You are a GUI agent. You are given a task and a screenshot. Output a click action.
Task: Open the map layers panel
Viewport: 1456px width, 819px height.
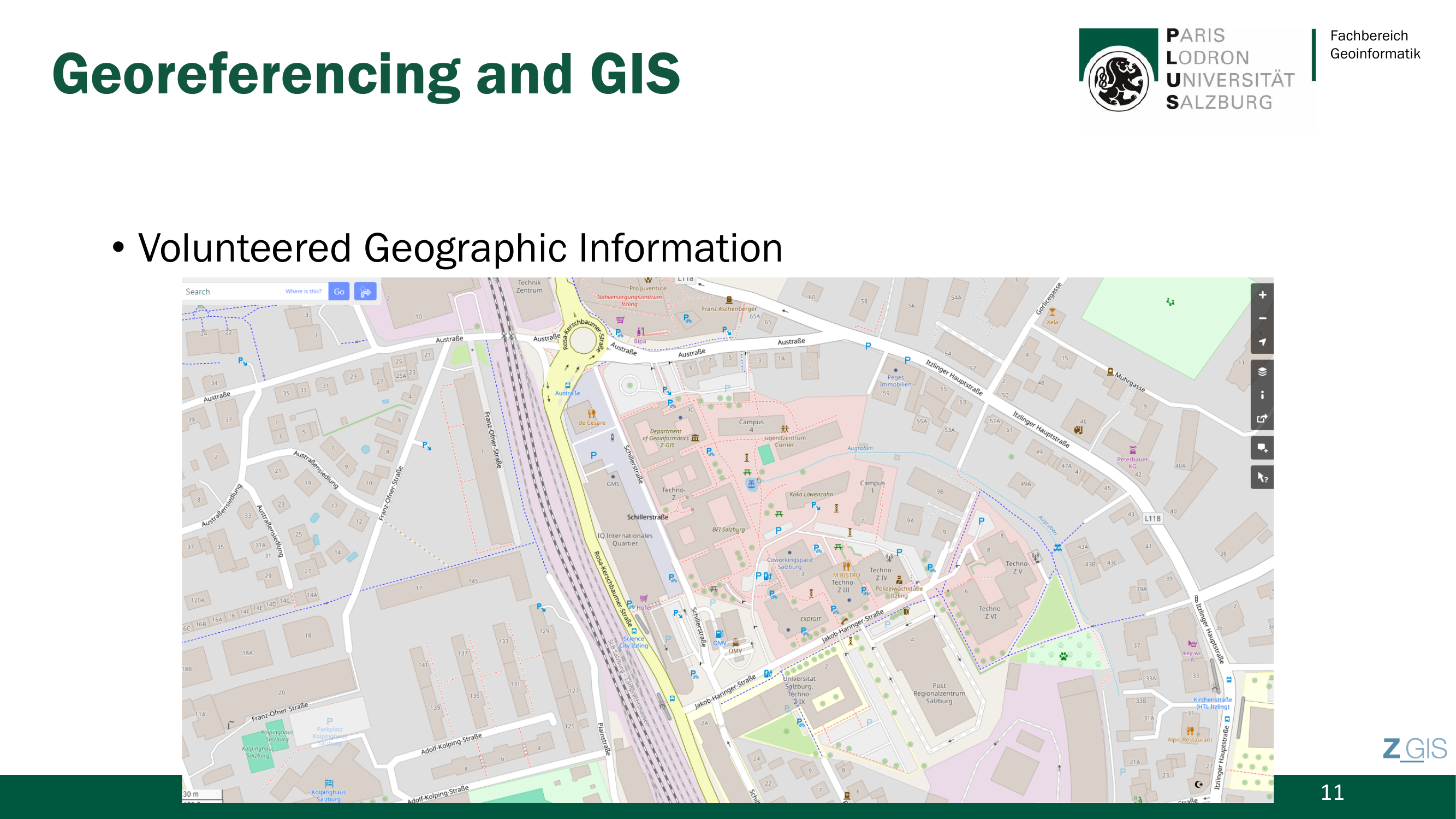(x=1262, y=371)
